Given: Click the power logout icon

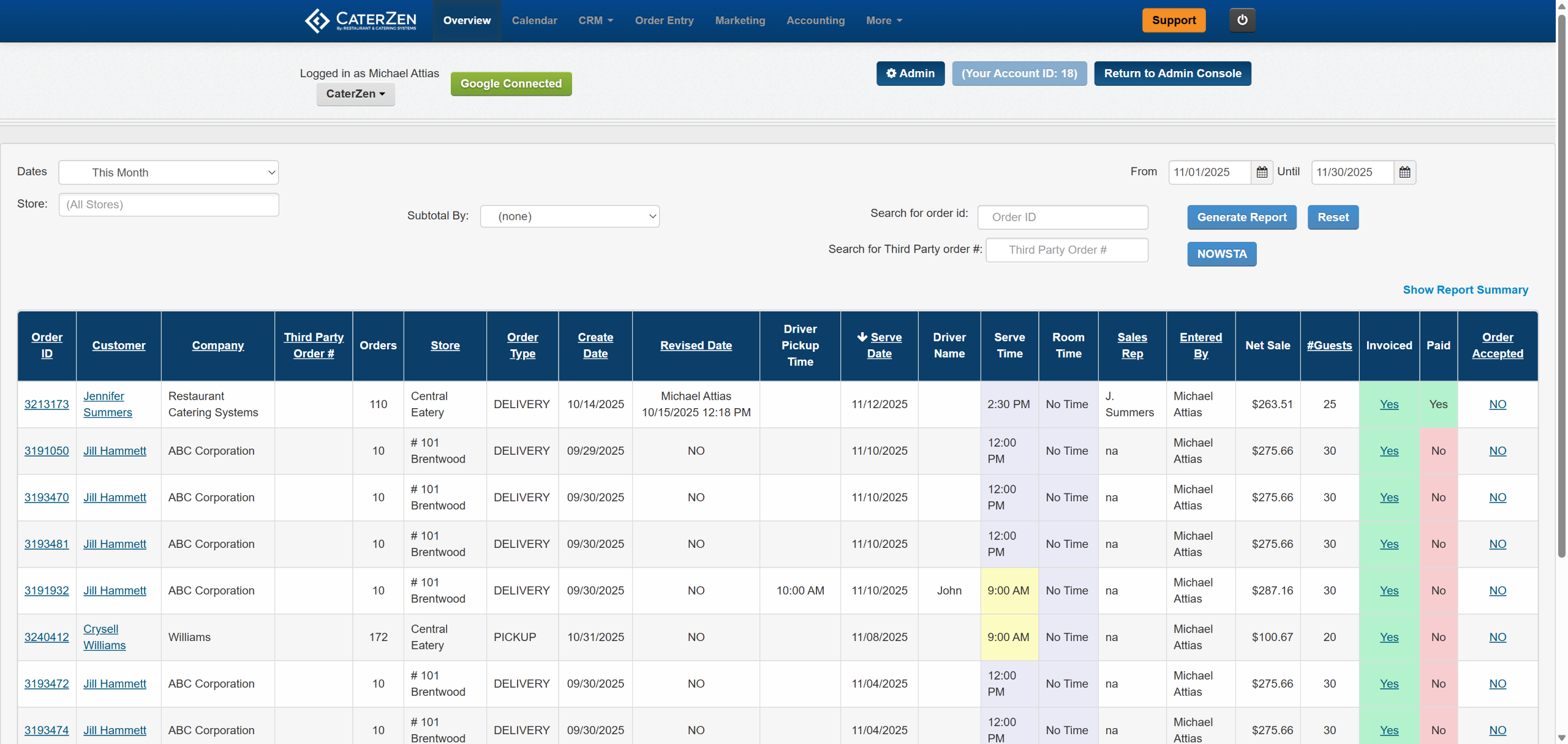Looking at the screenshot, I should pyautogui.click(x=1242, y=20).
